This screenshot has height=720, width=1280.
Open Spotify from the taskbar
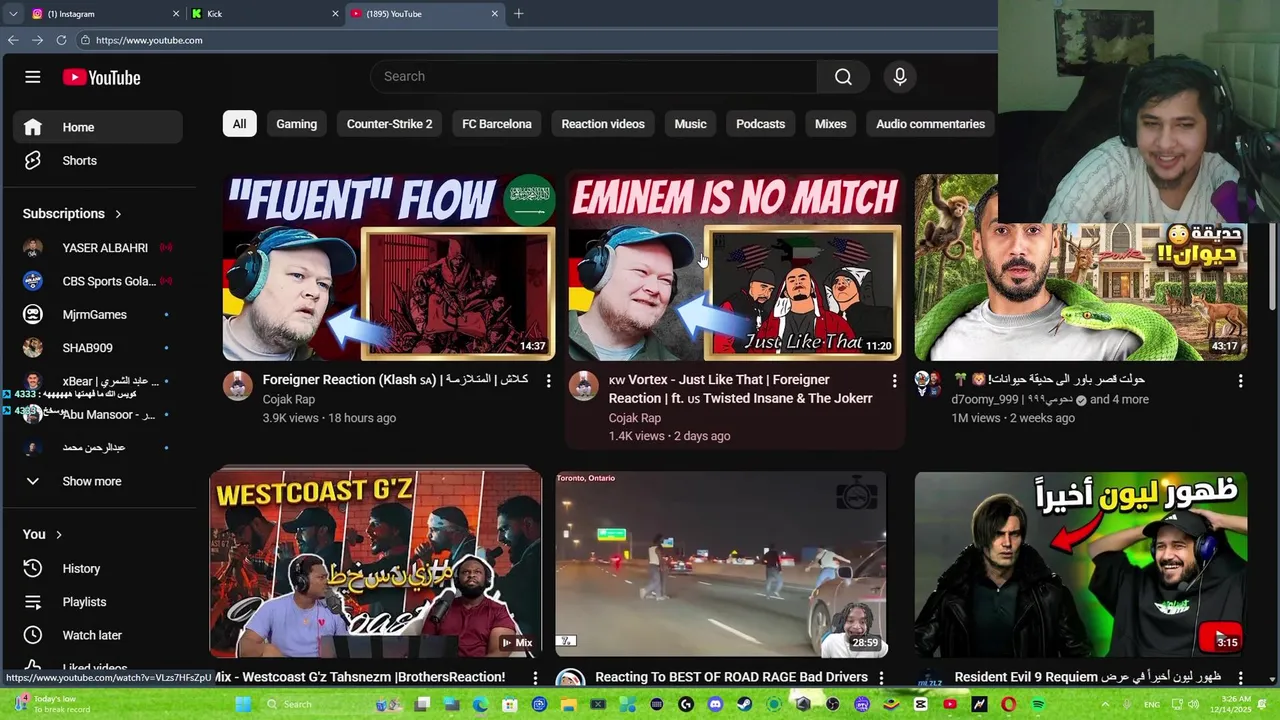(1038, 704)
